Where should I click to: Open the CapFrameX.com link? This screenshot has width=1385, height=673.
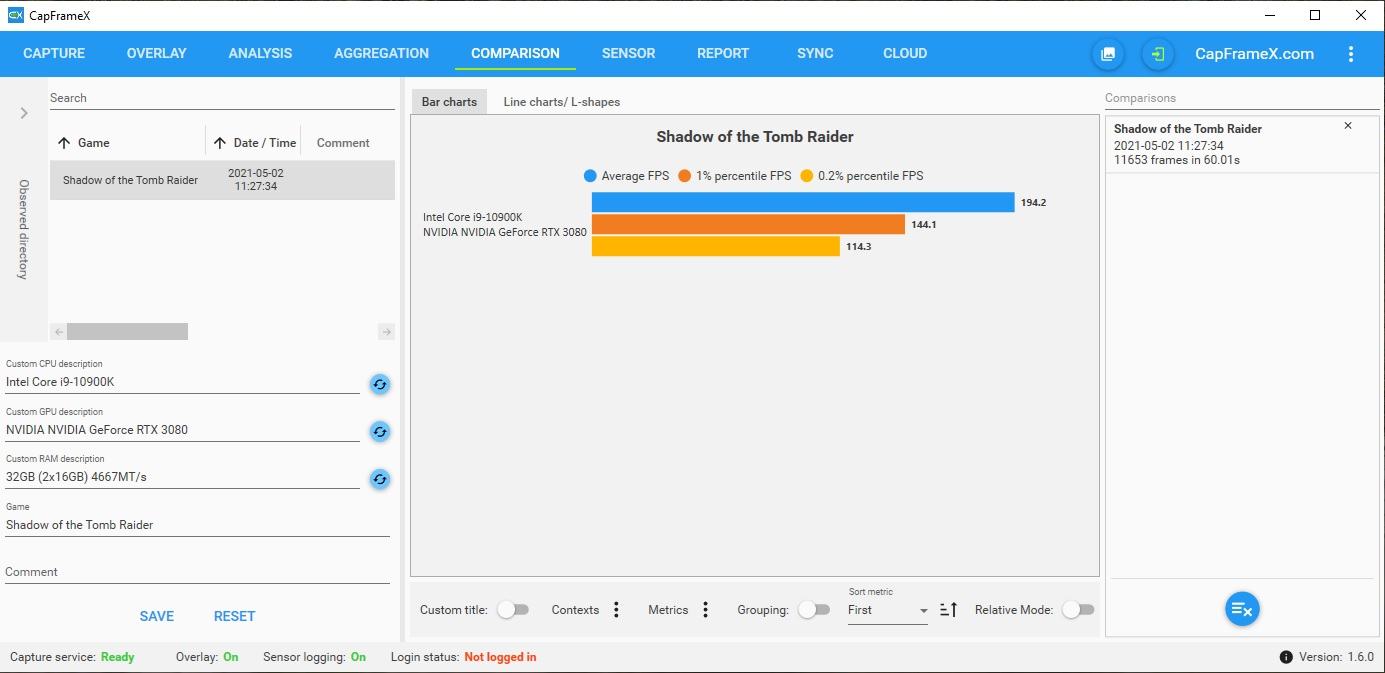click(x=1255, y=54)
